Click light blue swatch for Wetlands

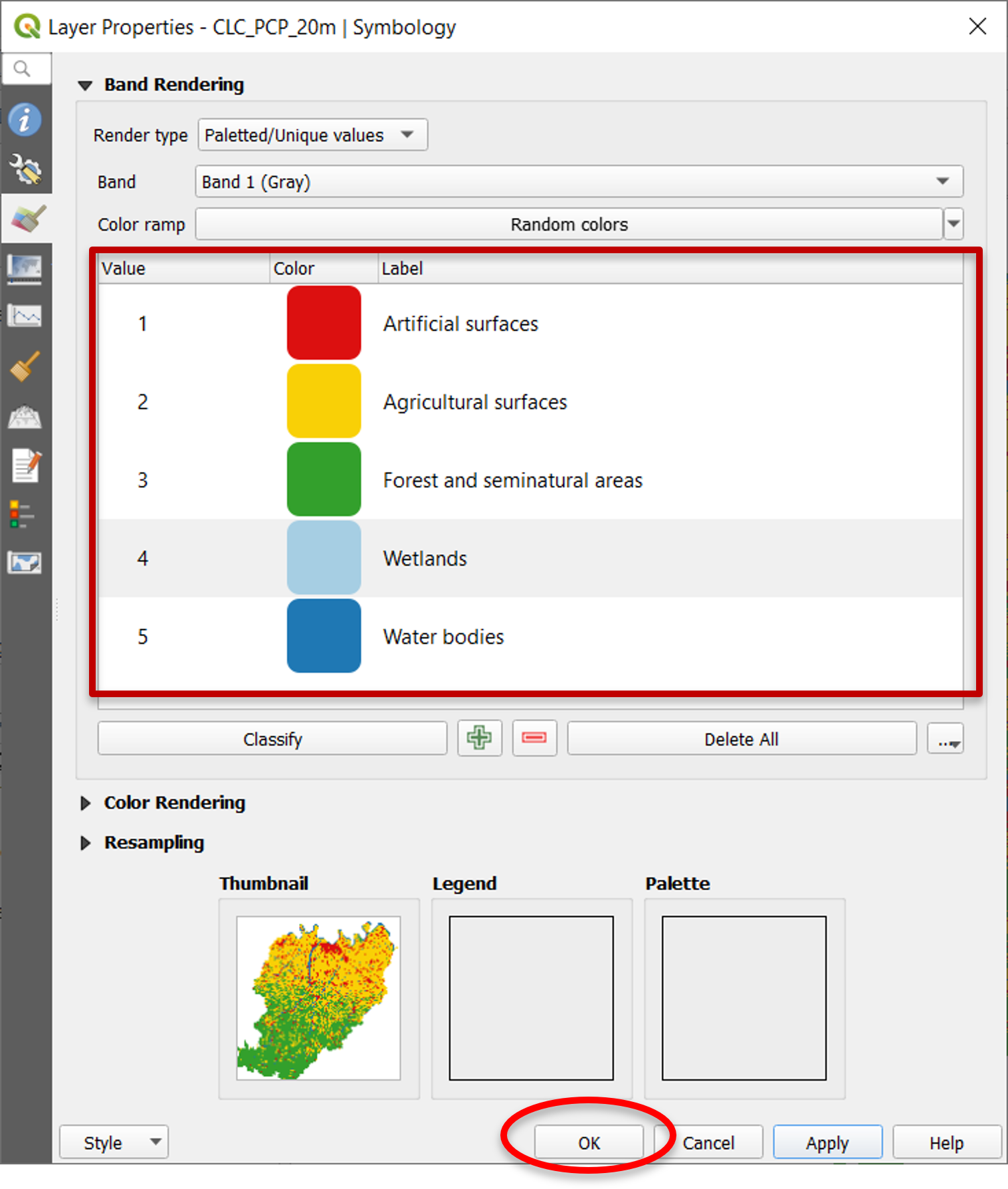pos(324,558)
